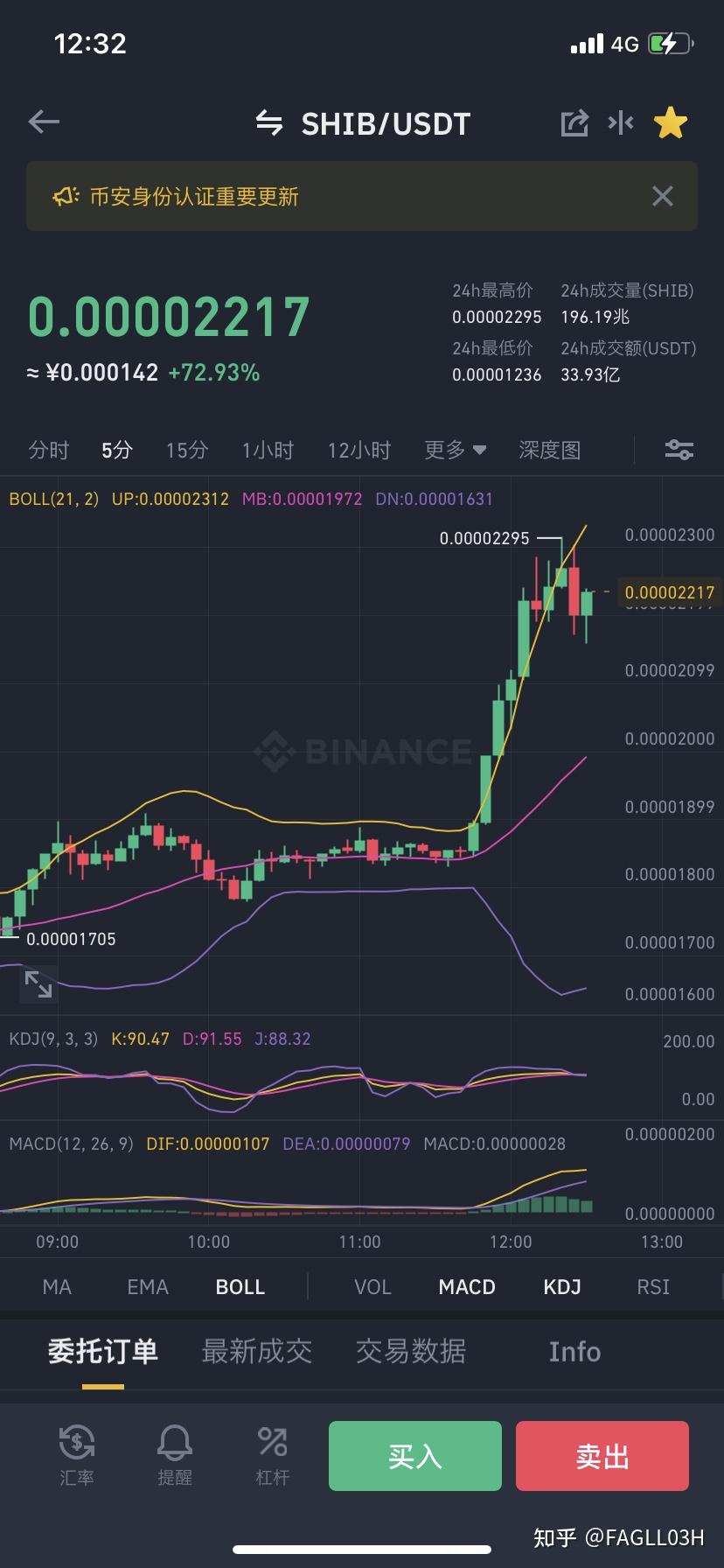This screenshot has width=724, height=1568.
Task: Tap the 提醒 alert bell icon
Action: tap(174, 1442)
